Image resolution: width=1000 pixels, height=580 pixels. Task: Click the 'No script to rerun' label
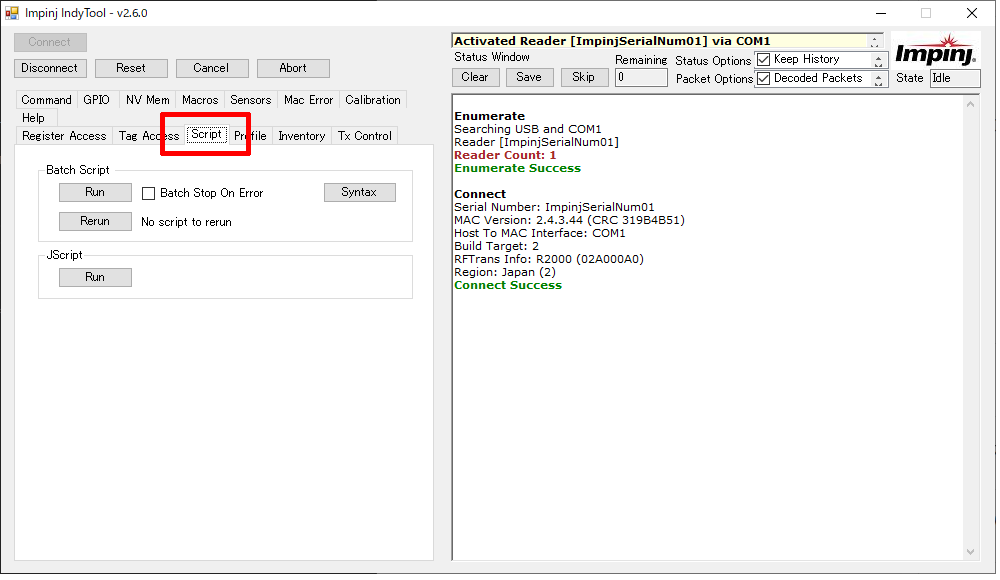coord(186,222)
